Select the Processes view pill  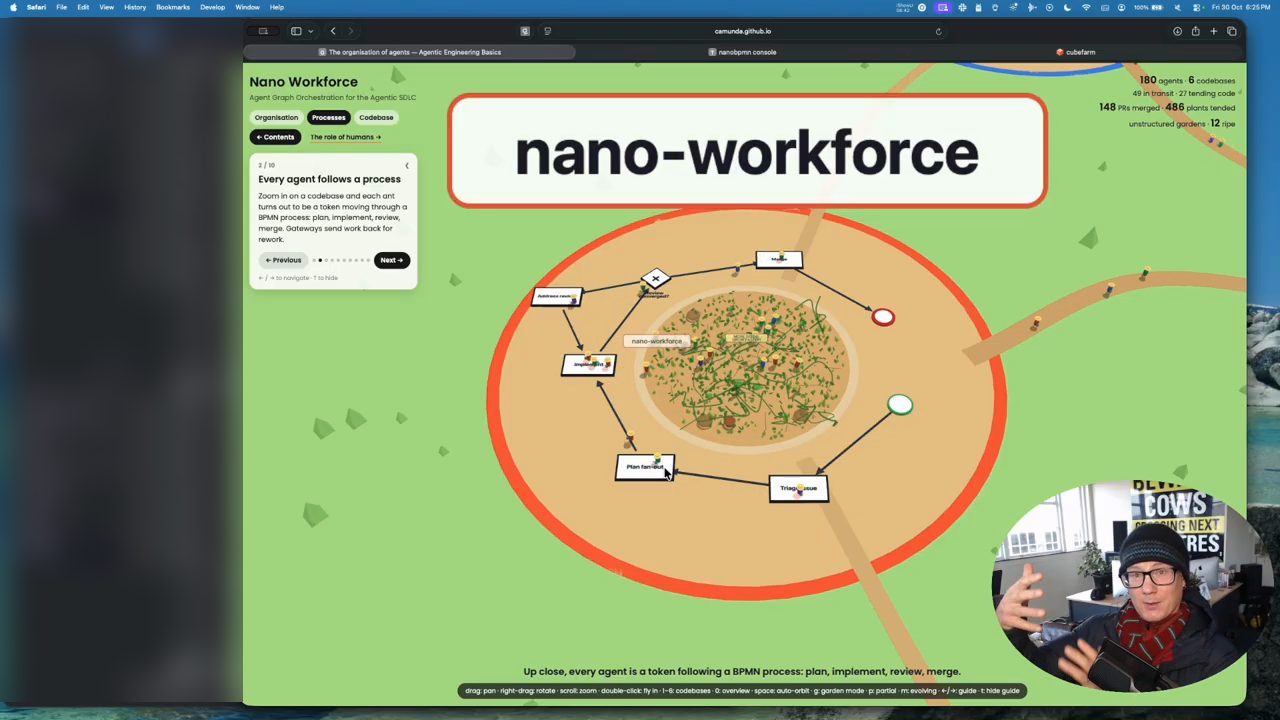(x=328, y=117)
